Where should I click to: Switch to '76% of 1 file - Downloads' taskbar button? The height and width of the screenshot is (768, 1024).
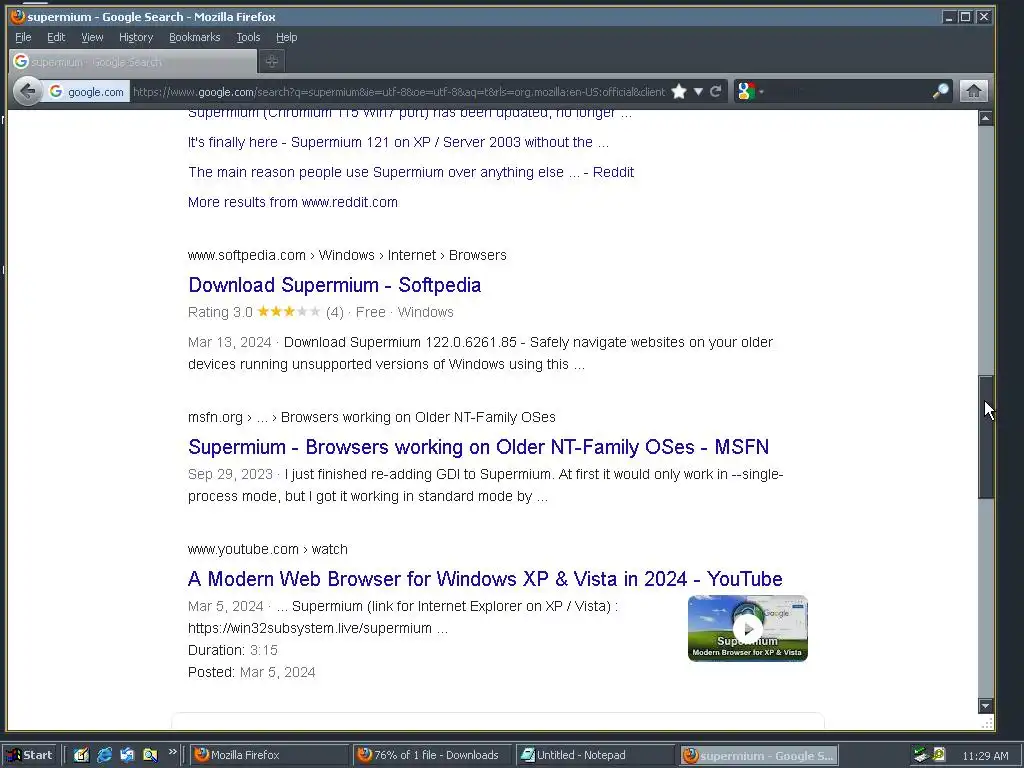point(432,755)
